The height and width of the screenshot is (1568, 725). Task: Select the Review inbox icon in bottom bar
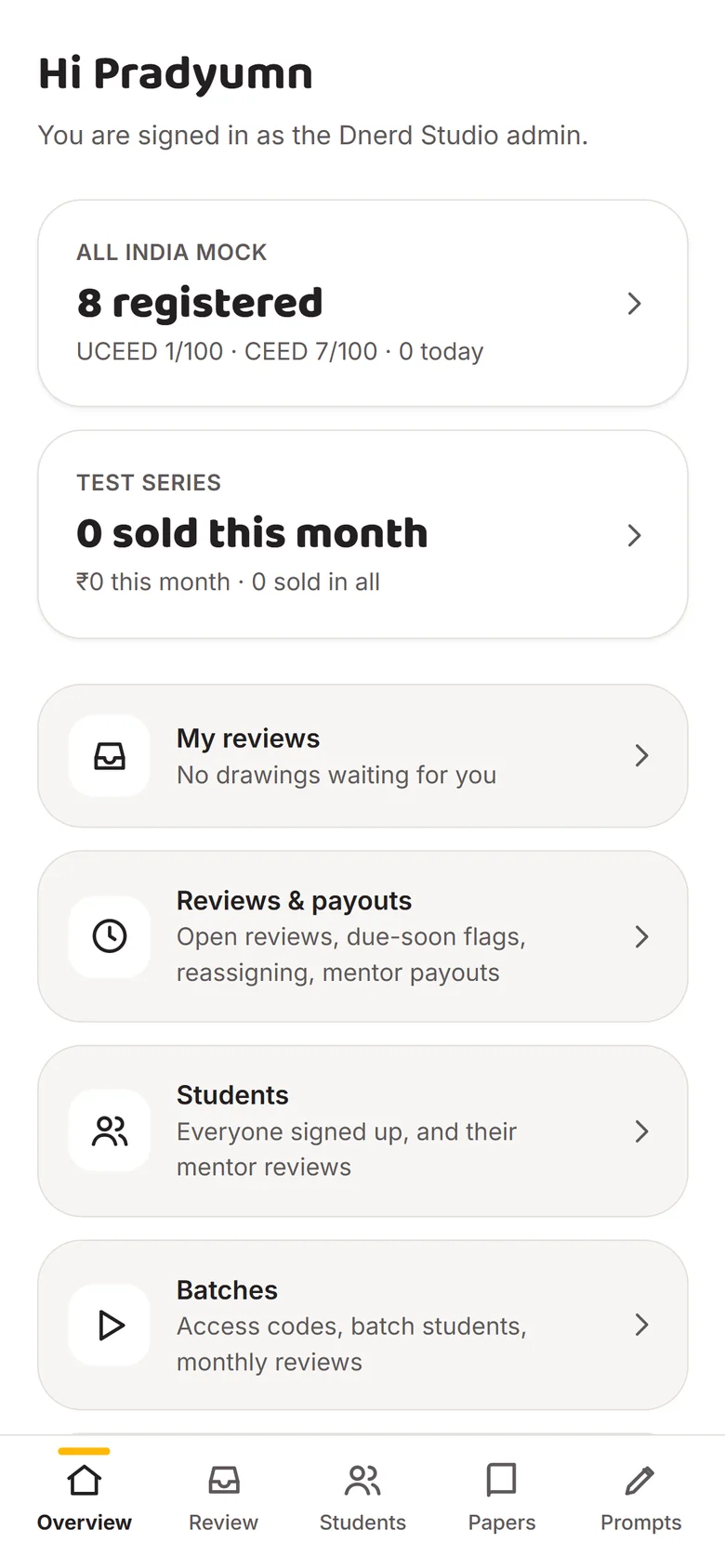click(224, 1480)
